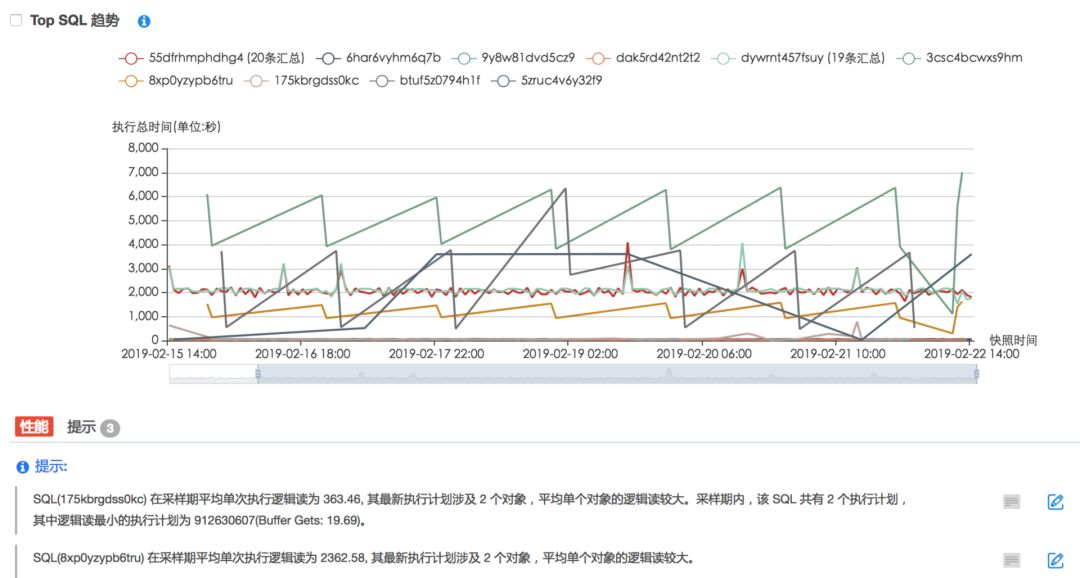Toggle legend series dak5rd42nt2t2

point(643,58)
